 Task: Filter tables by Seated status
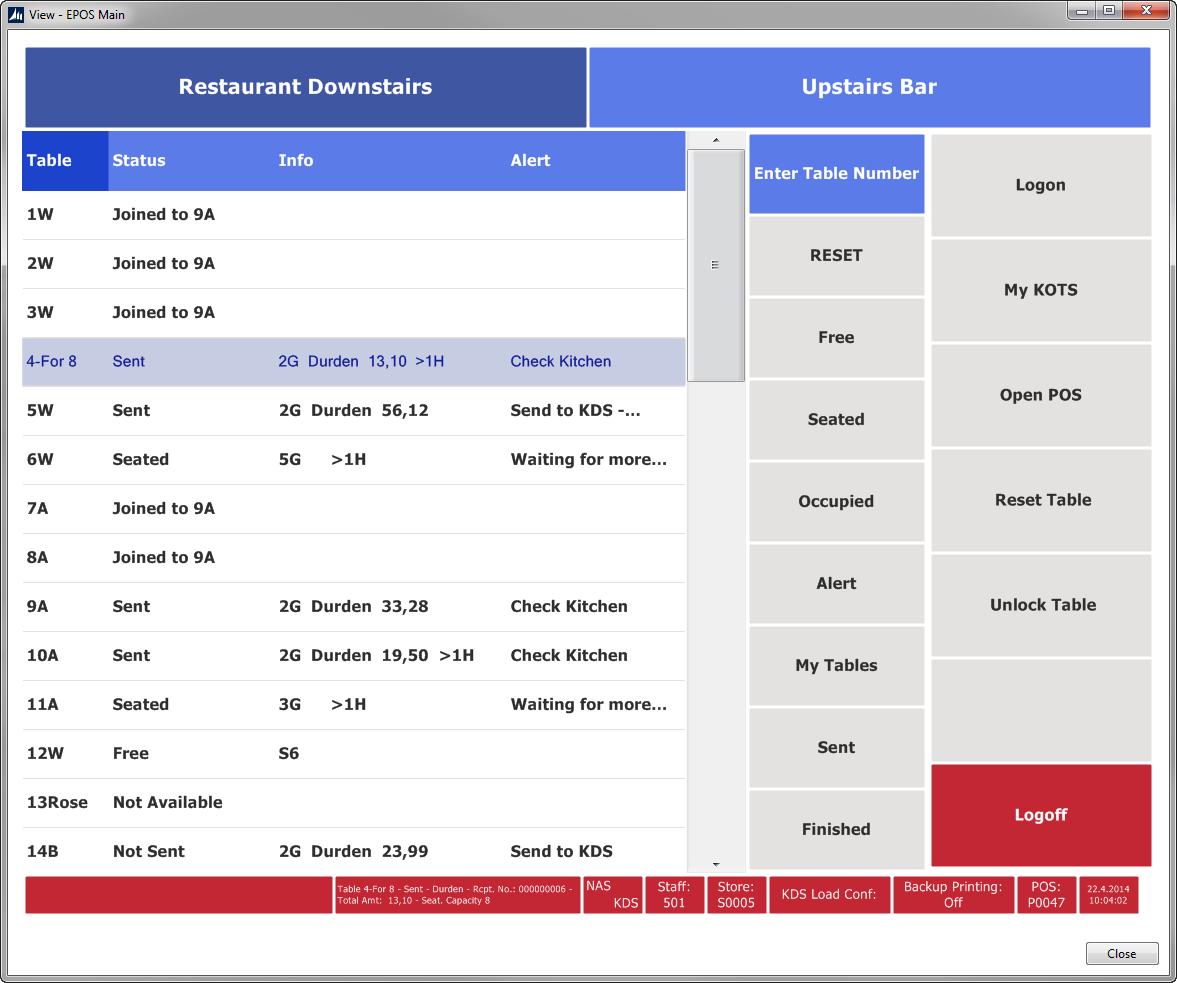836,420
